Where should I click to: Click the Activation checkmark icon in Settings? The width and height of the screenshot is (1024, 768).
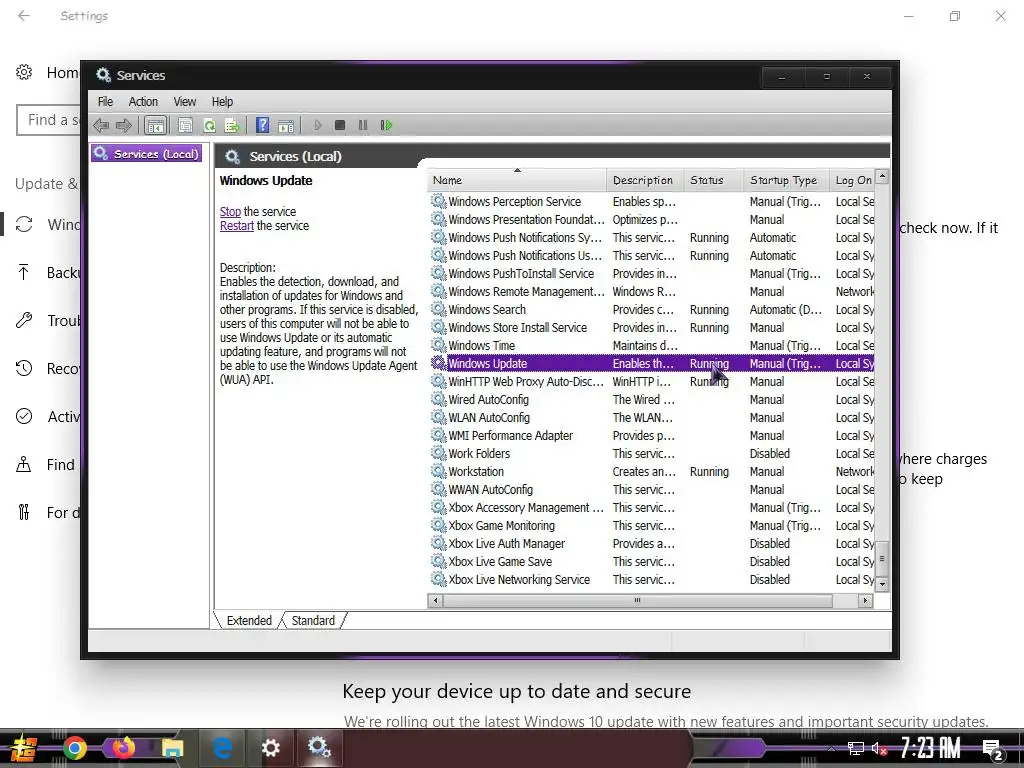(24, 416)
